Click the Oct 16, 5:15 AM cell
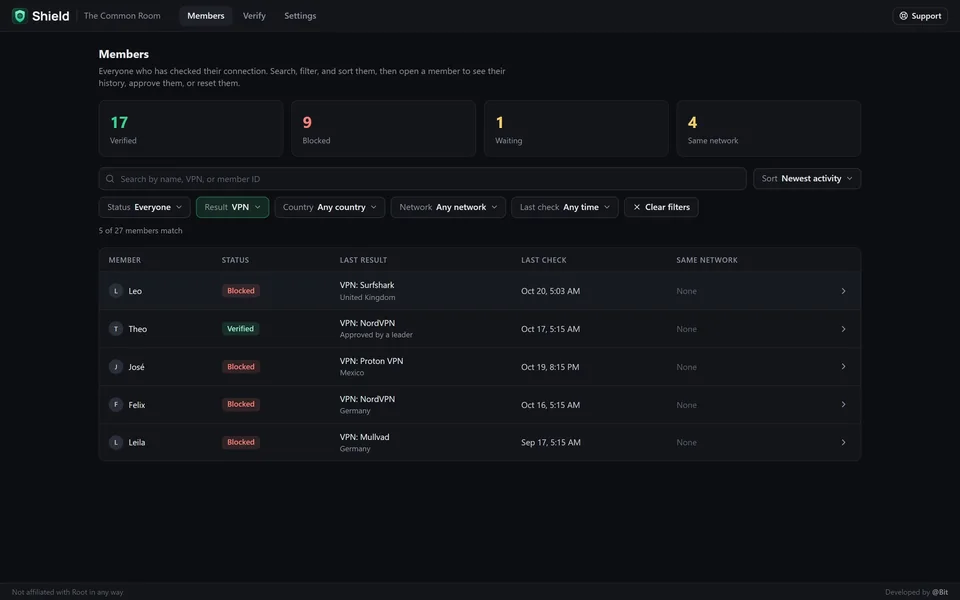 tap(550, 405)
